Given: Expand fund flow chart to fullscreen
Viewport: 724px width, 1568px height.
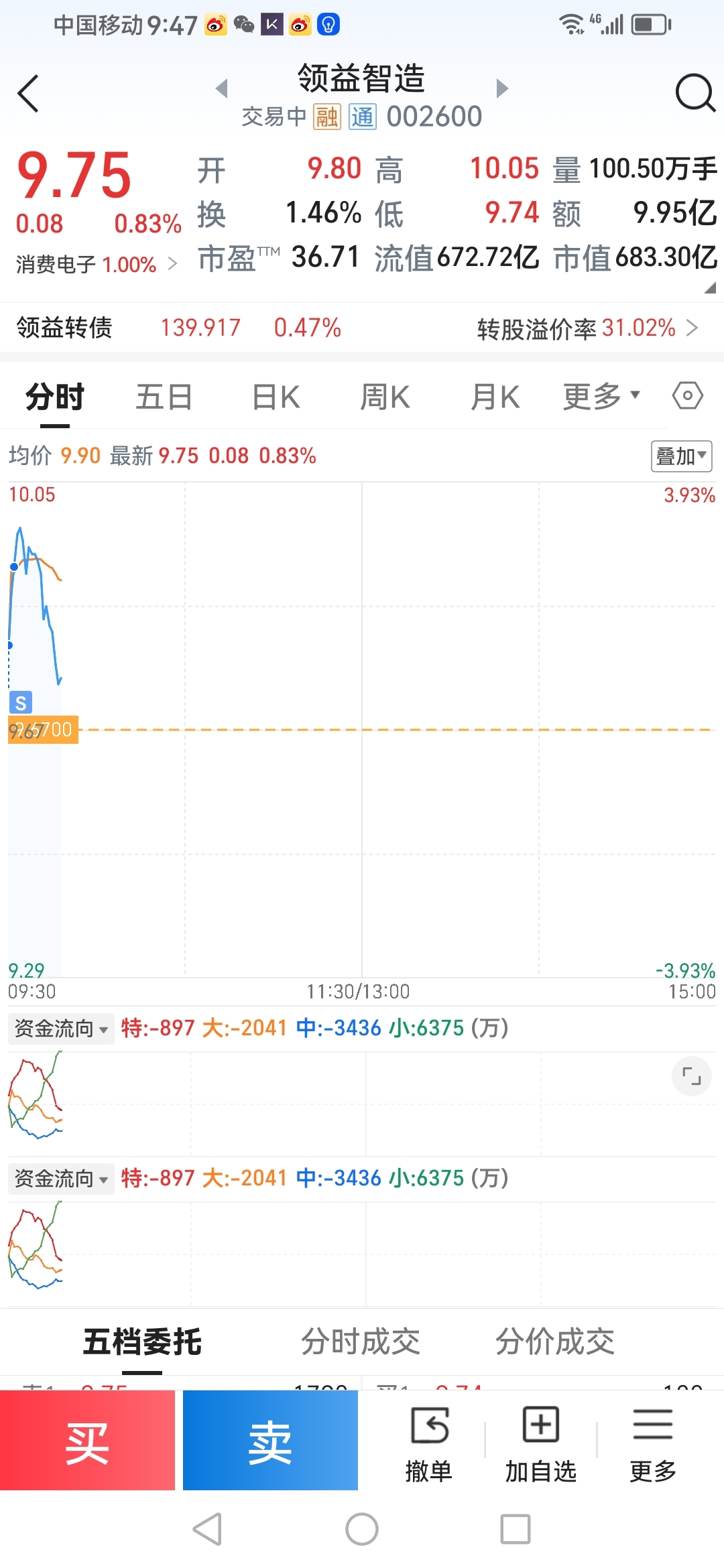Looking at the screenshot, I should click(x=692, y=1076).
